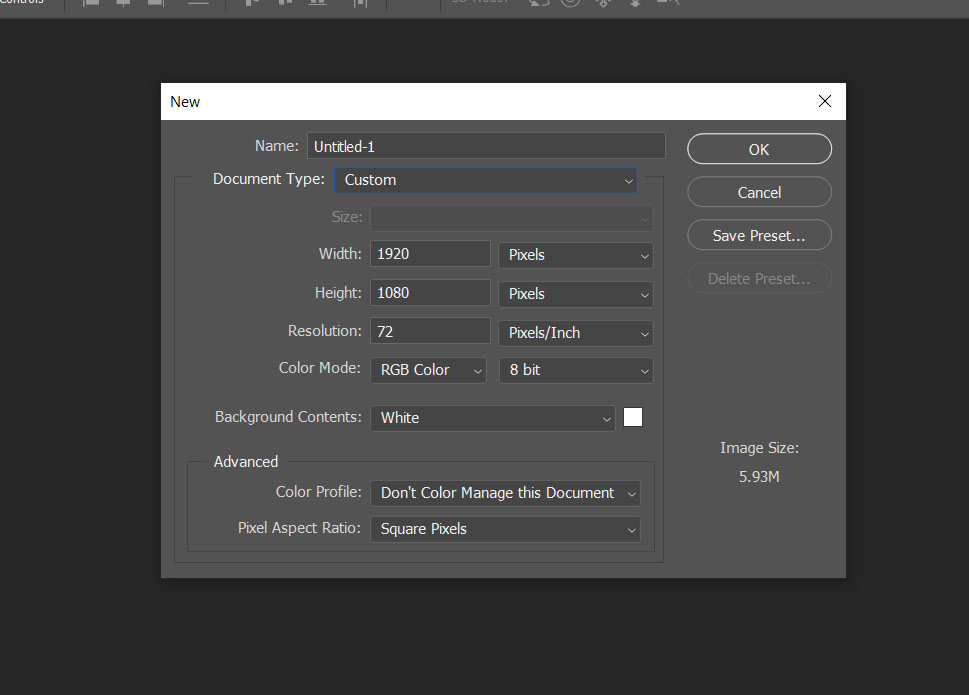Select the align bottom edges icon

pos(155,4)
